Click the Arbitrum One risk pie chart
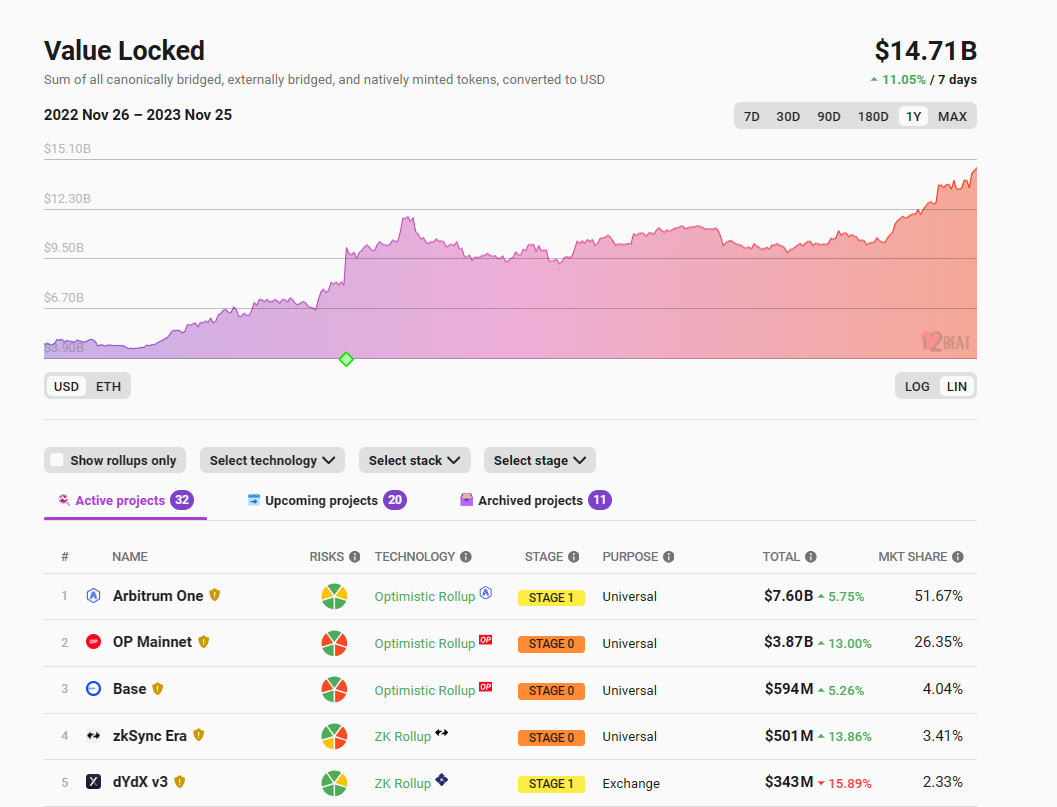The height and width of the screenshot is (807, 1057). tap(334, 596)
